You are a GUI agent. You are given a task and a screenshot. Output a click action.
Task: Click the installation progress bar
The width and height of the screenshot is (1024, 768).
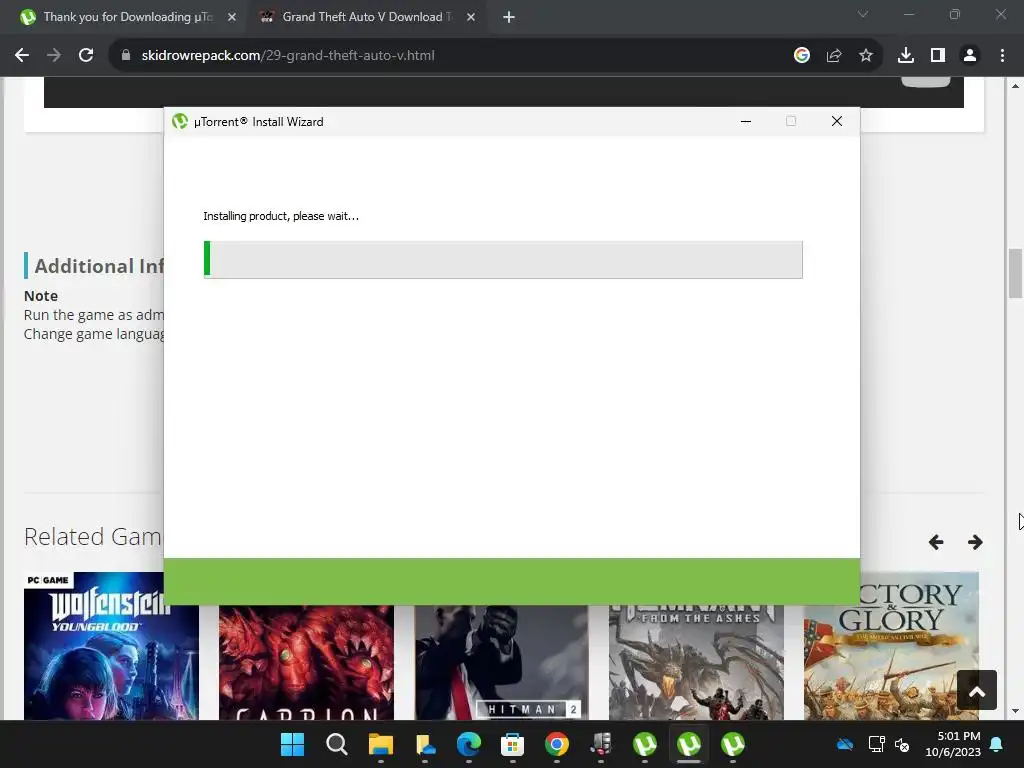[503, 260]
